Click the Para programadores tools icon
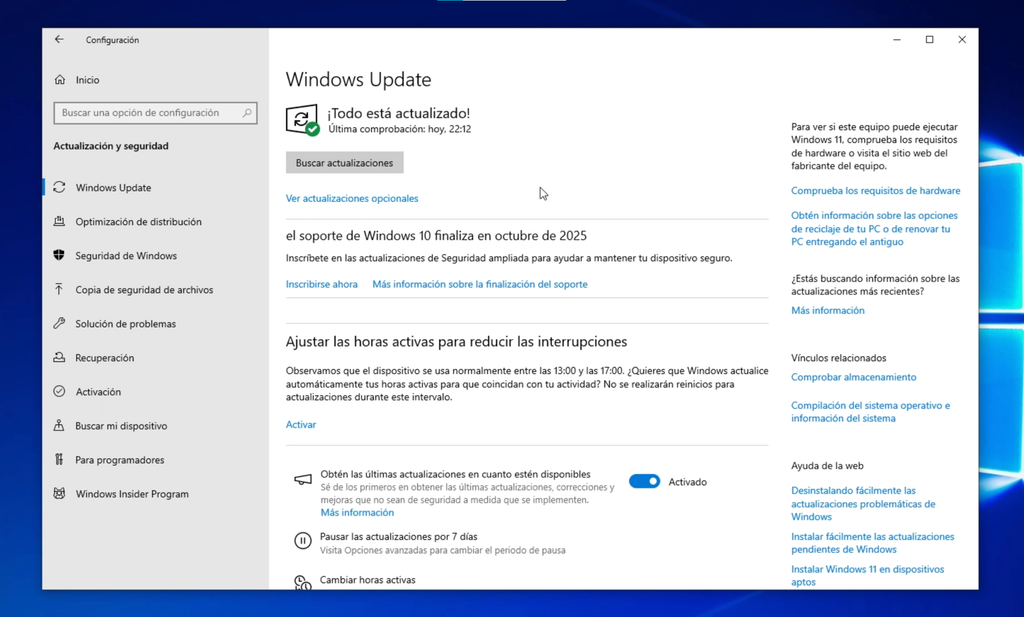 click(59, 460)
